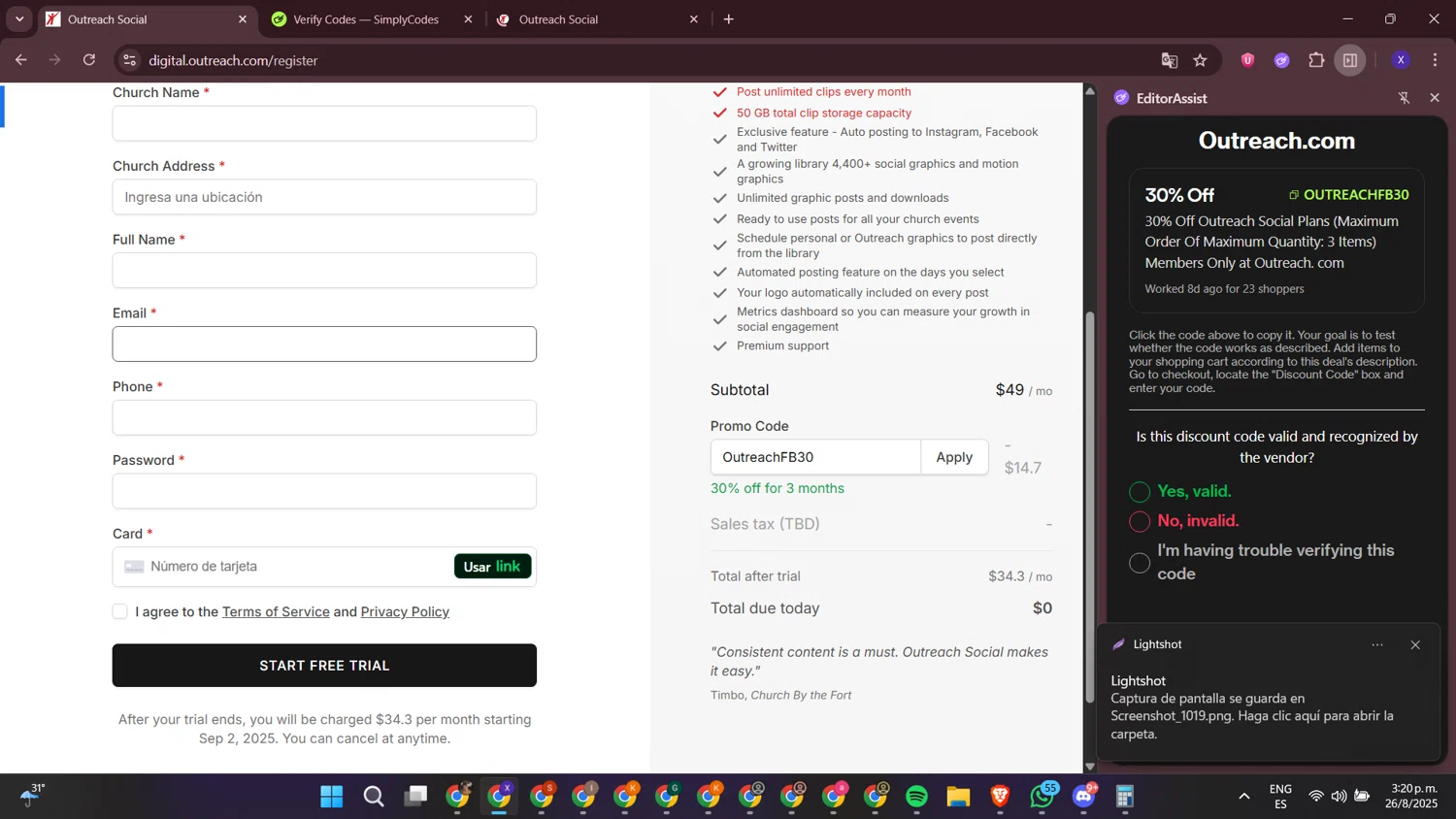The height and width of the screenshot is (819, 1456).
Task: Focus the Email input field
Action: pos(324,344)
